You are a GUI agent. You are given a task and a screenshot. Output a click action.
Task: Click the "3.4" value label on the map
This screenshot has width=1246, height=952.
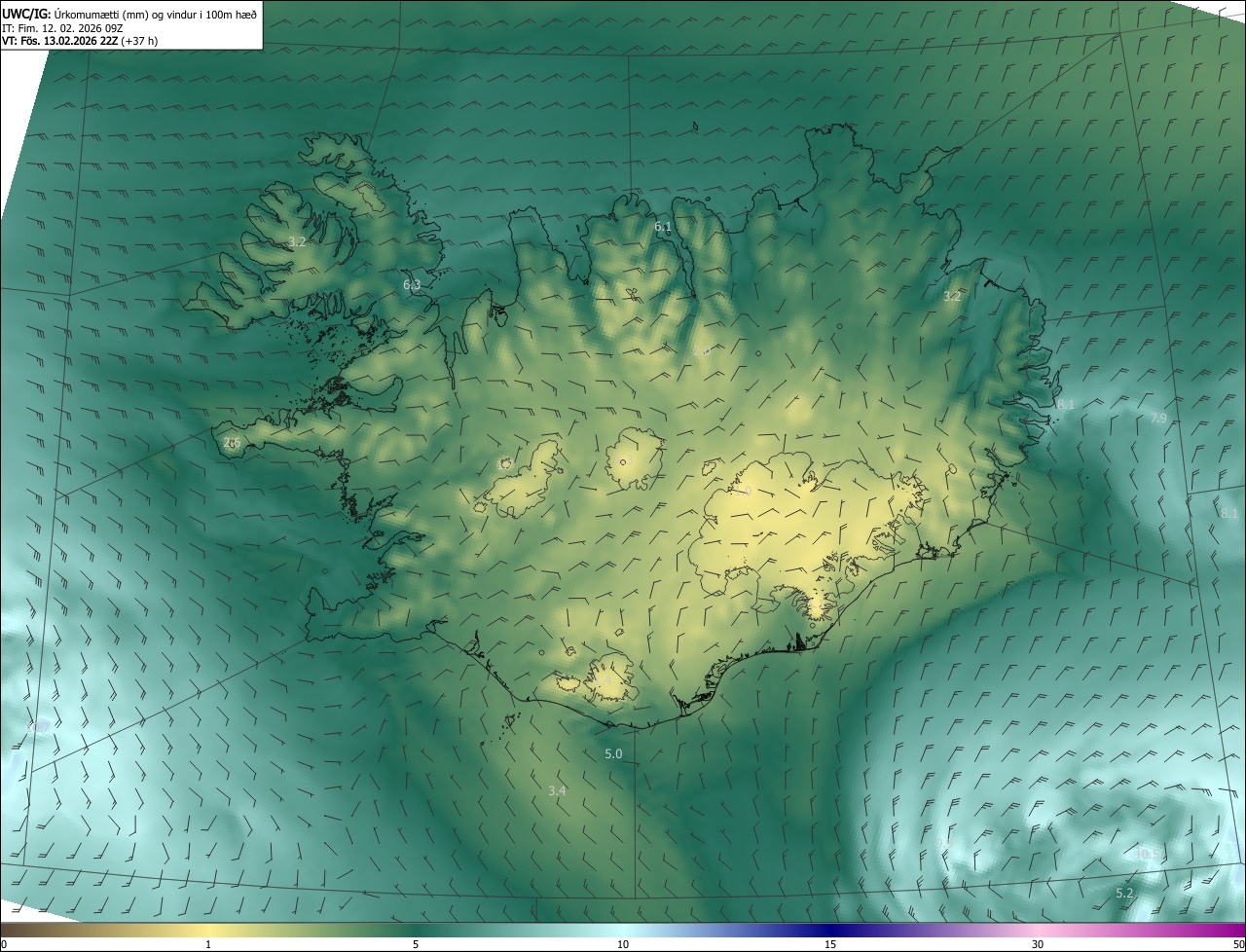pyautogui.click(x=557, y=791)
